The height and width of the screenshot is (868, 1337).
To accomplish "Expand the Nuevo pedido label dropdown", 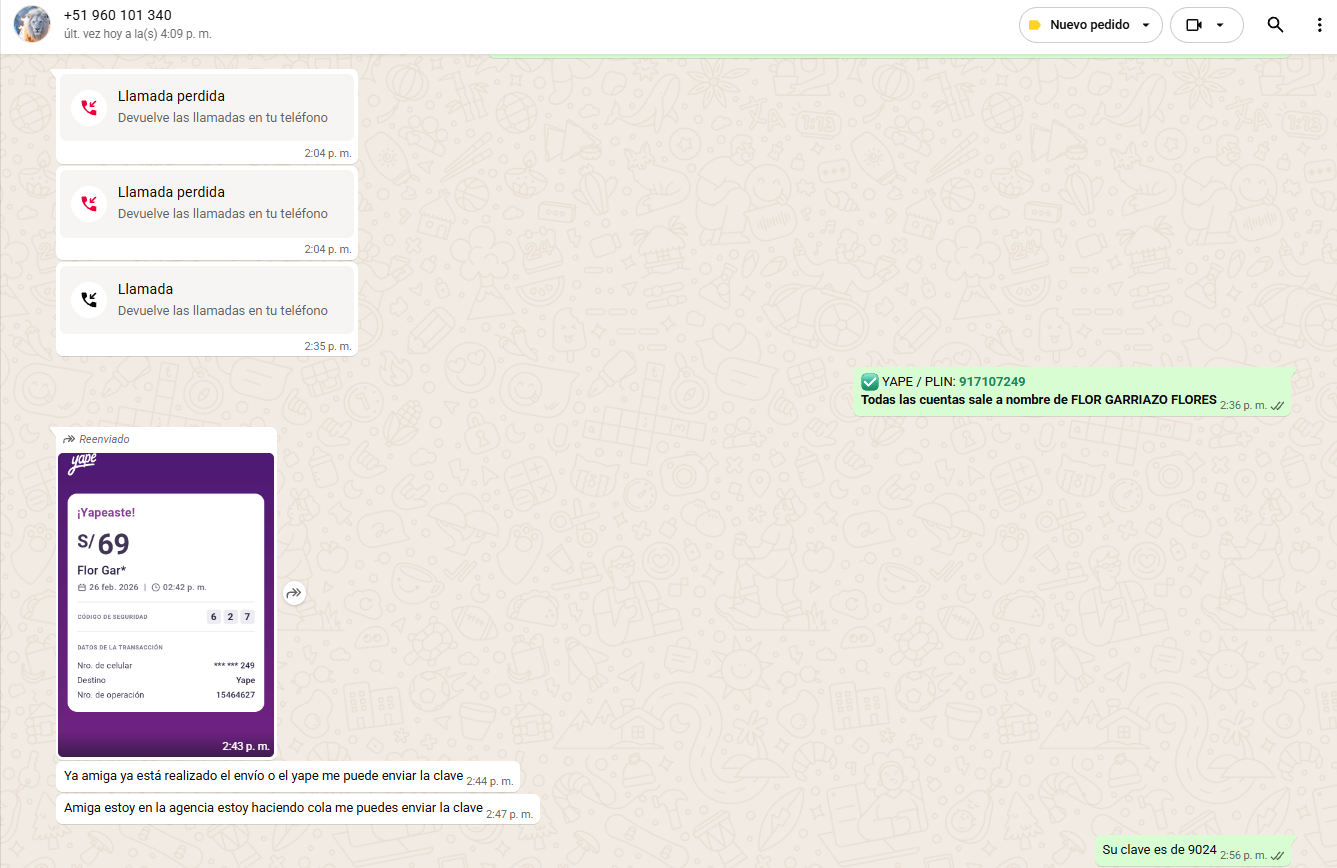I will pos(1145,25).
